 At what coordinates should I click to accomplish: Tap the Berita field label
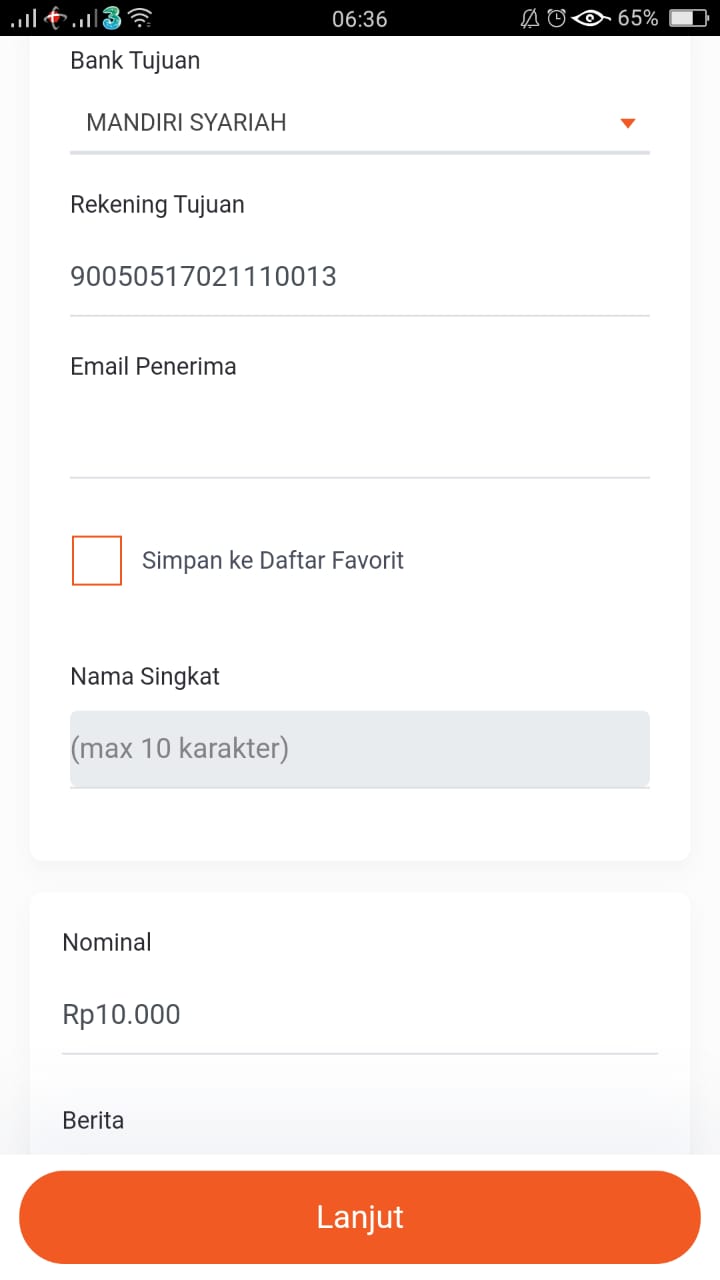click(x=93, y=1120)
